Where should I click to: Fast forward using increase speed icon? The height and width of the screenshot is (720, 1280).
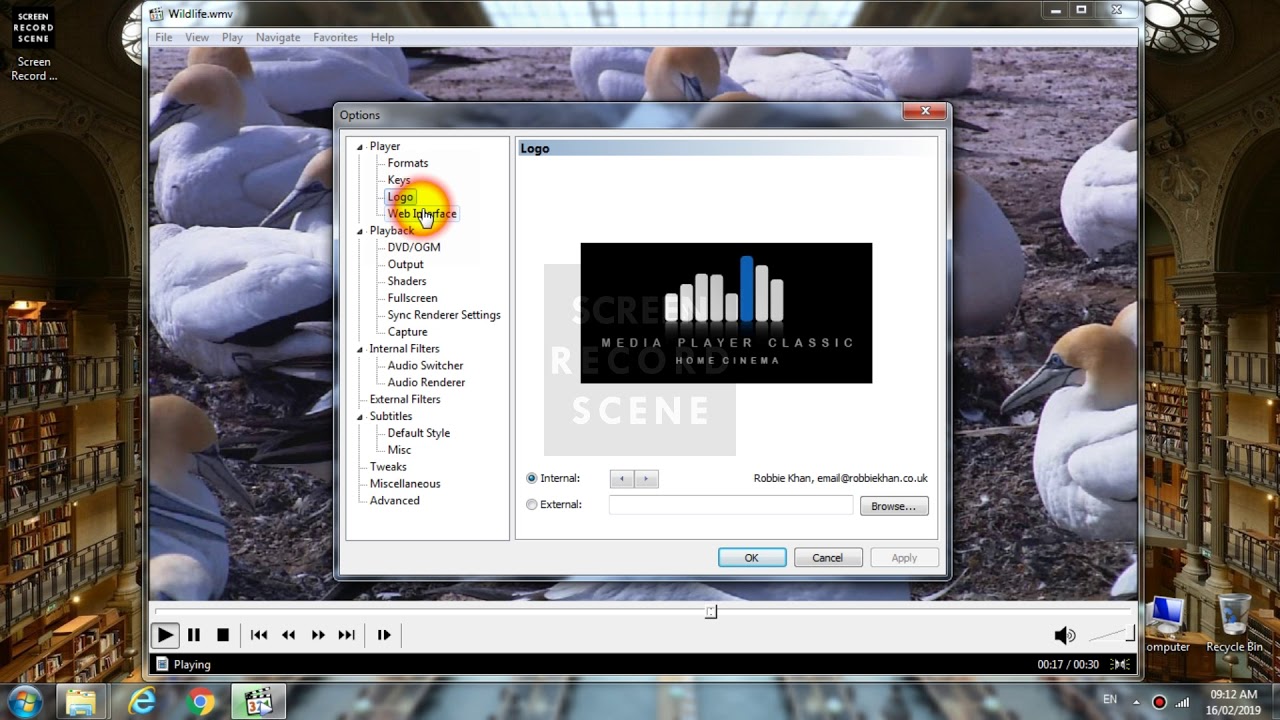[x=318, y=635]
